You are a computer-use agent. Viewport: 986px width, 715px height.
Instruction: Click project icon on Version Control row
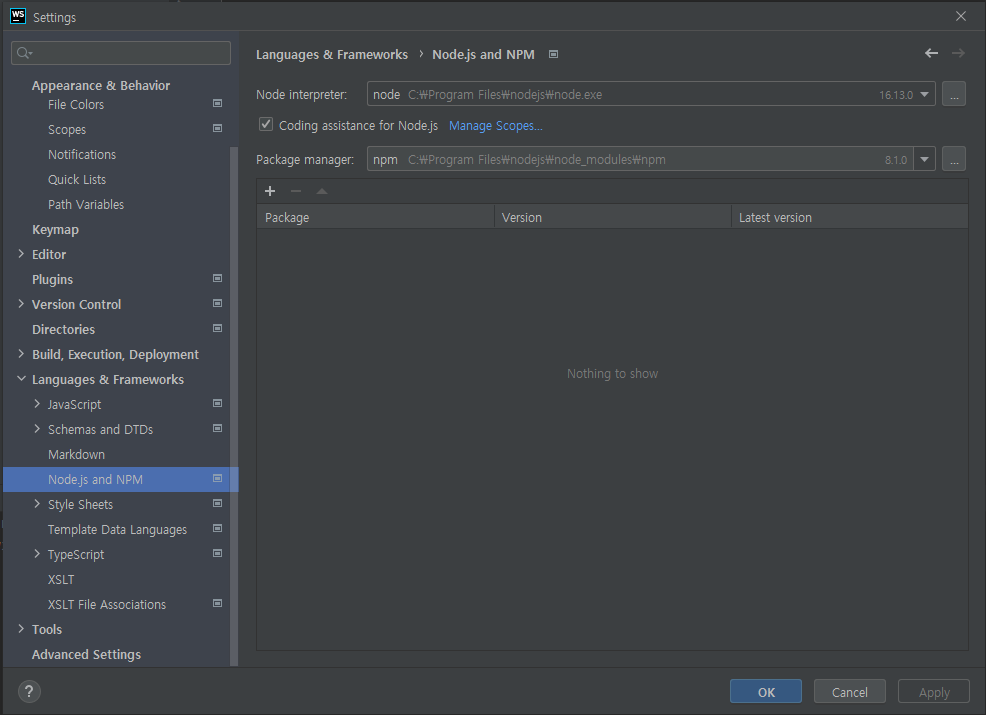(218, 303)
